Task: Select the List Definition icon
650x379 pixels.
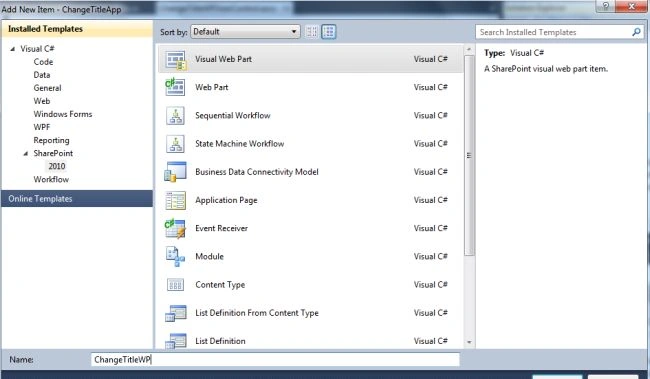Action: tap(175, 341)
